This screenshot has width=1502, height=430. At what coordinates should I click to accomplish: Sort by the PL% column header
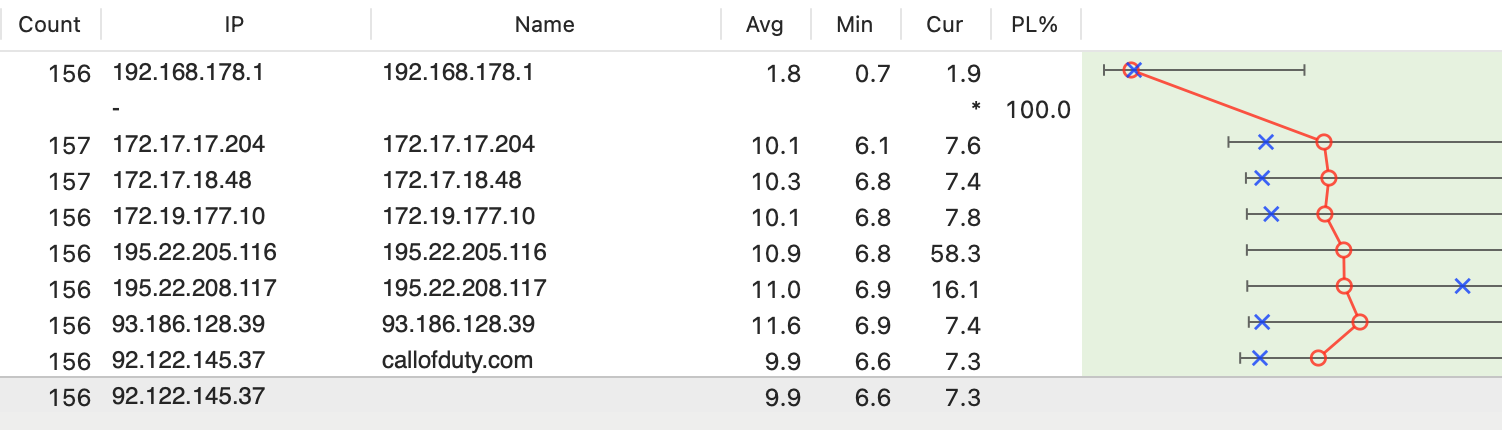(1035, 24)
